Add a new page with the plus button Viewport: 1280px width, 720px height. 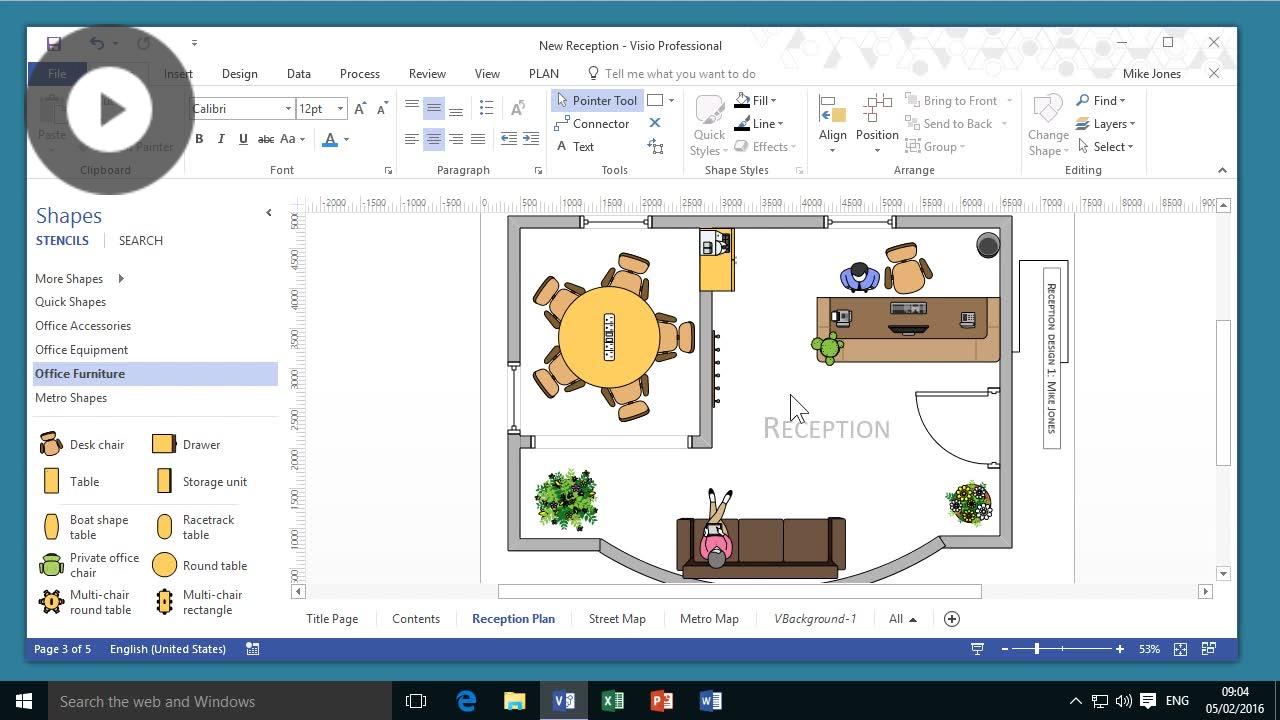[x=951, y=618]
